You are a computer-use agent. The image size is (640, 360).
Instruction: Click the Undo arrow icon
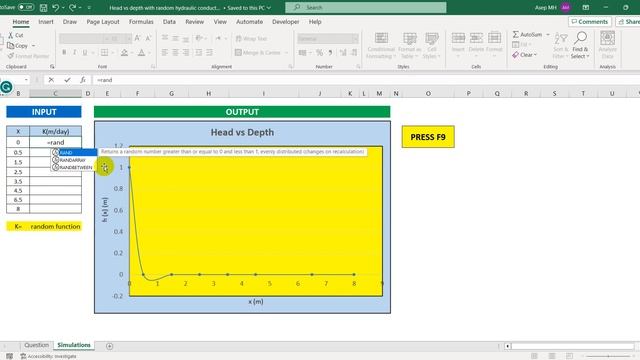(x=56, y=7)
